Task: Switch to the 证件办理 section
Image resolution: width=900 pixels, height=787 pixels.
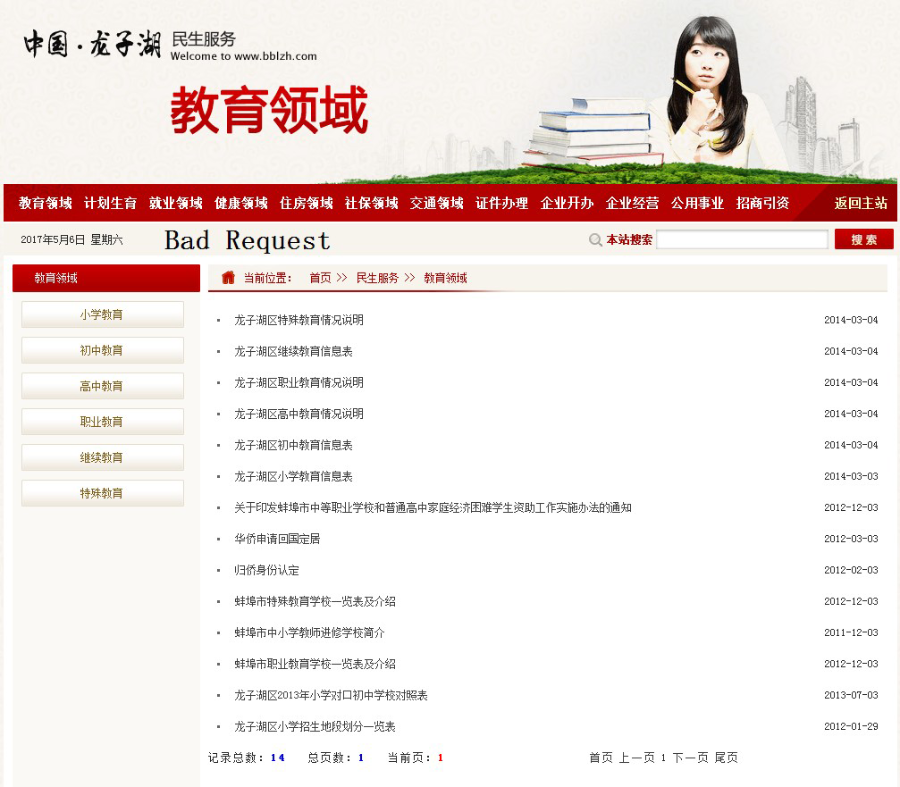Action: tap(501, 202)
